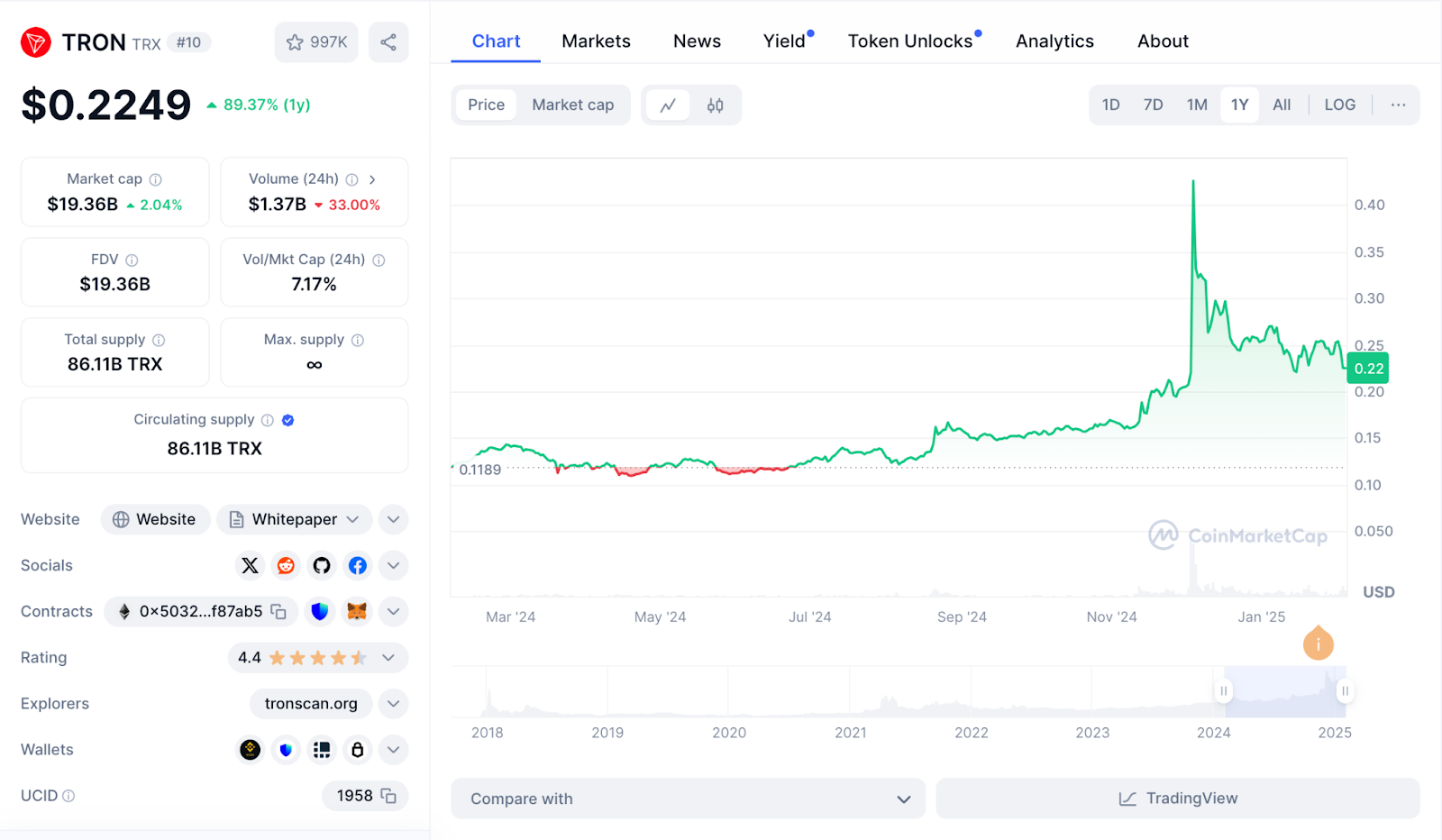Click the selected range window in timeline
Image resolution: width=1442 pixels, height=840 pixels.
[x=1284, y=692]
